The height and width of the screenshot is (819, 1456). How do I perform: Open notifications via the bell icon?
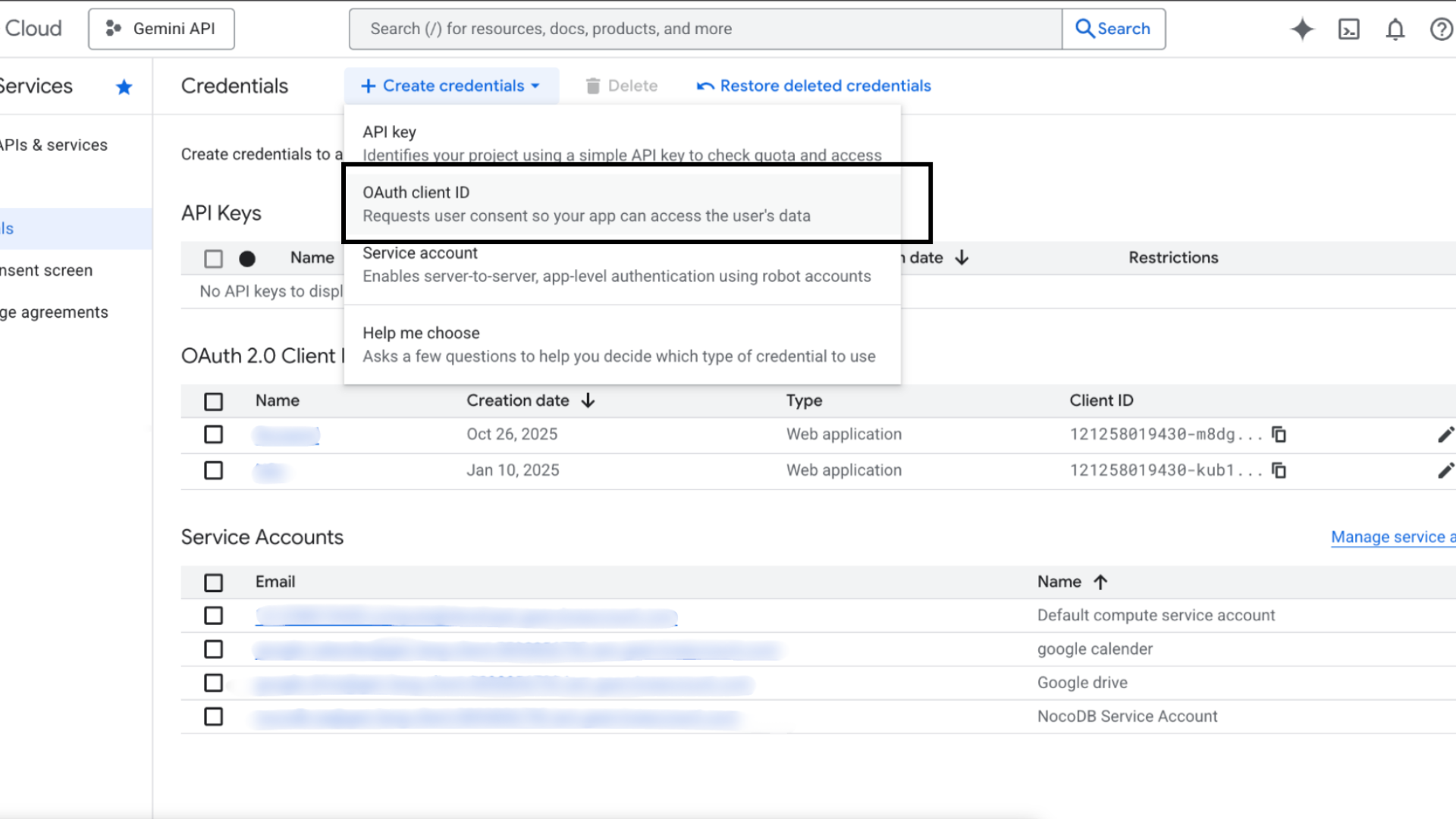pos(1395,29)
